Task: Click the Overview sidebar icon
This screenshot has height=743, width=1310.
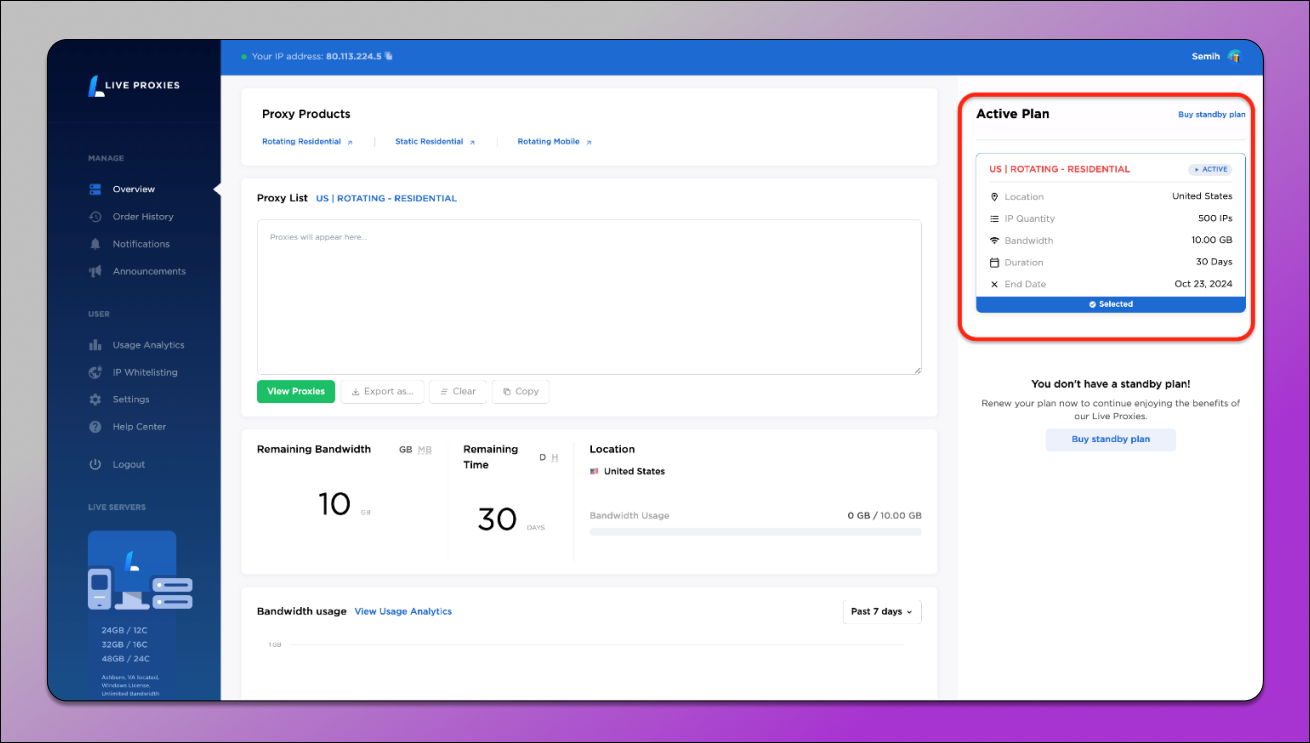Action: pyautogui.click(x=96, y=189)
